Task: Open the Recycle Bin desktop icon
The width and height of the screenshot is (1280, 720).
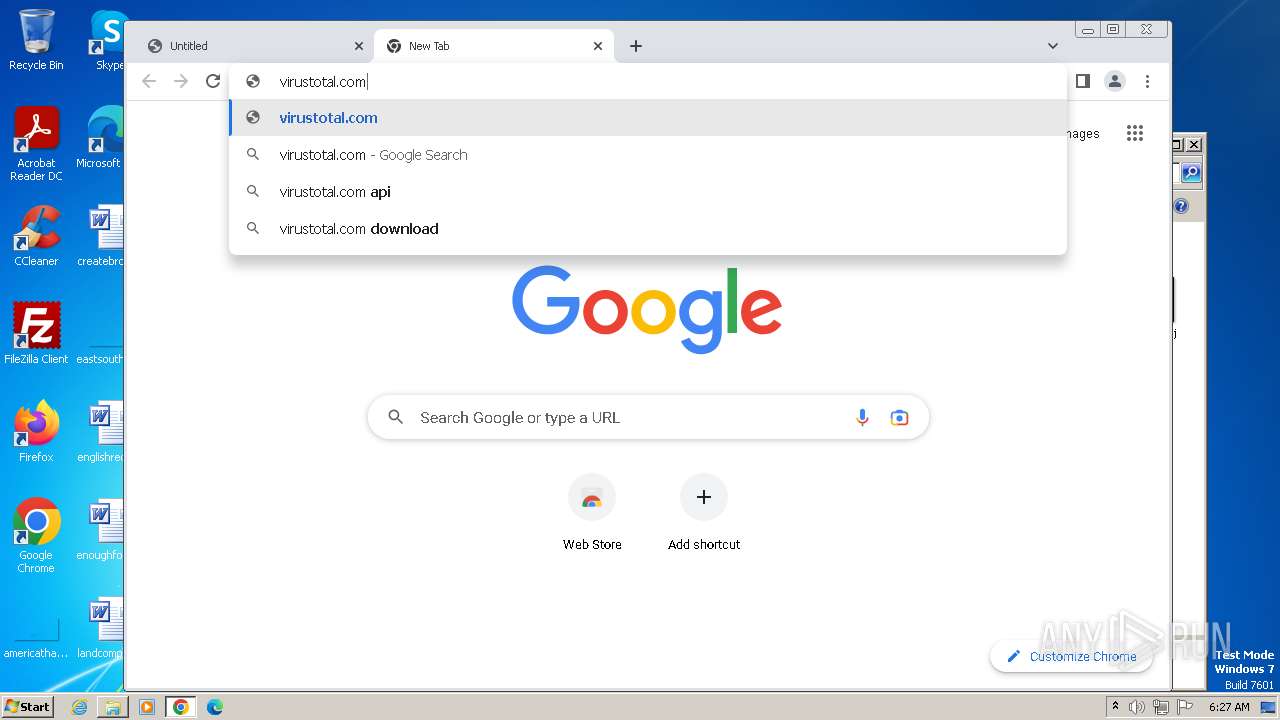Action: click(x=36, y=40)
